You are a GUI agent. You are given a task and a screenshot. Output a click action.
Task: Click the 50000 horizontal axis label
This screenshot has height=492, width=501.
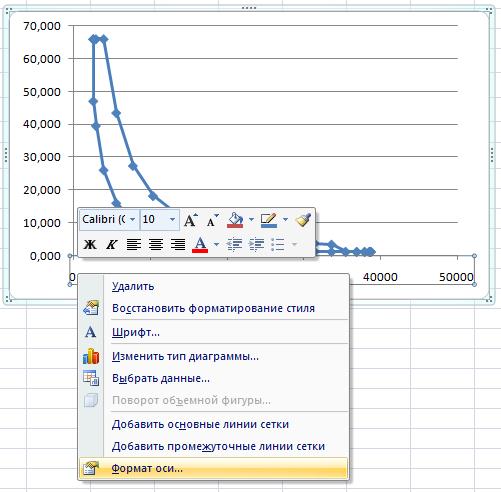pos(456,277)
